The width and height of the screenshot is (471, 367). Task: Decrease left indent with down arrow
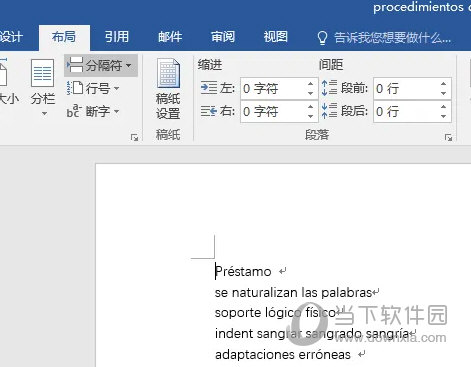click(x=311, y=93)
